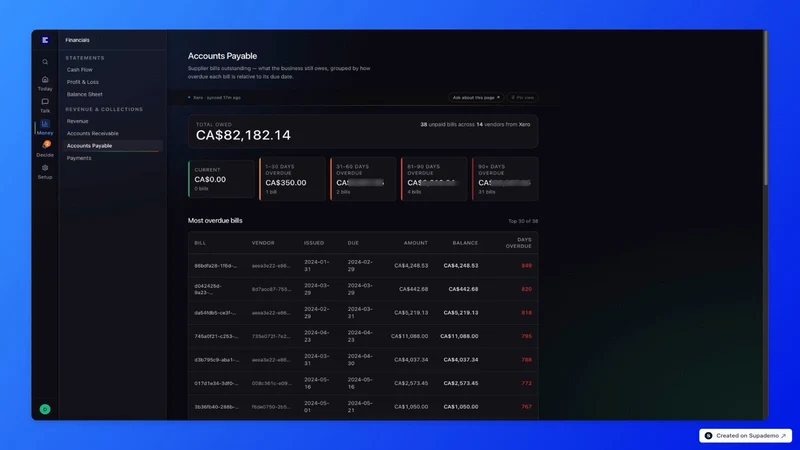The height and width of the screenshot is (450, 800).
Task: Select the 90+ days overdue card
Action: tap(505, 179)
